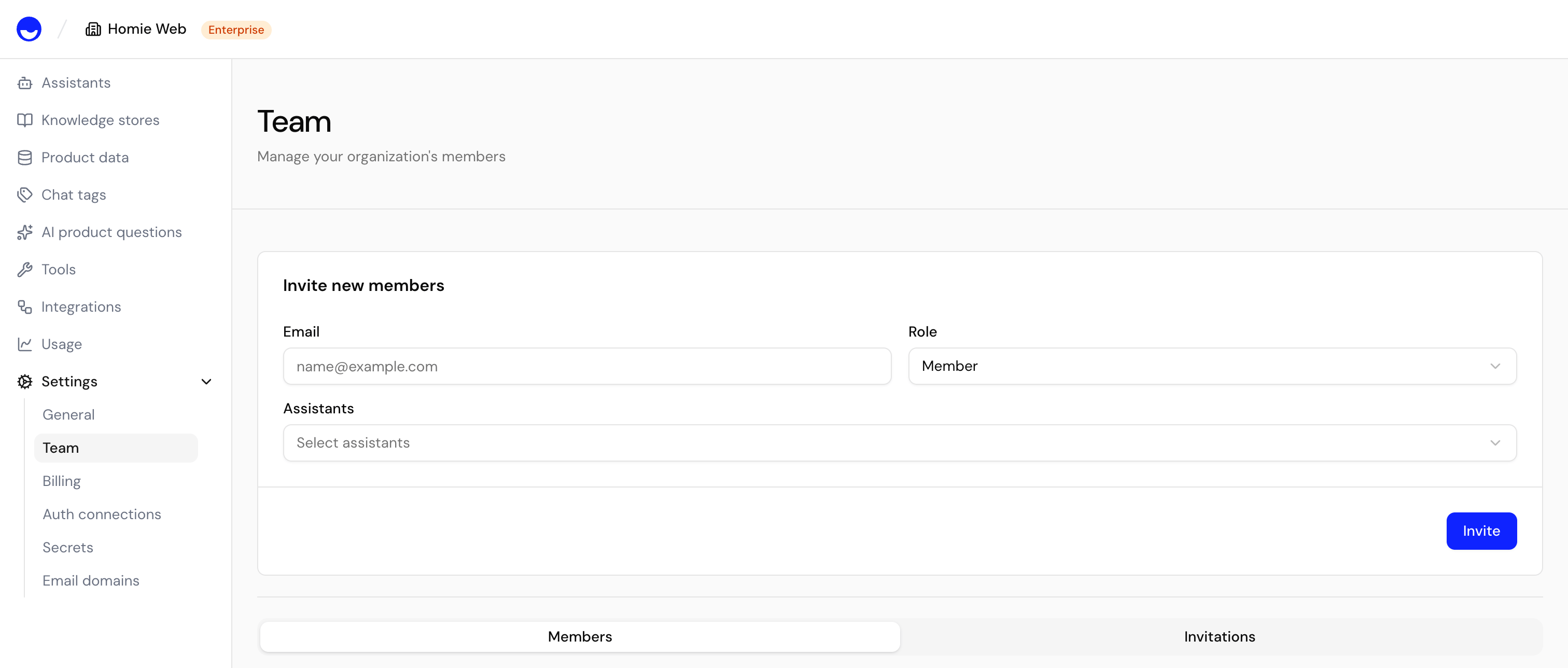Click the Integrations icon in sidebar
Screen dimensions: 1568x668
tap(25, 307)
